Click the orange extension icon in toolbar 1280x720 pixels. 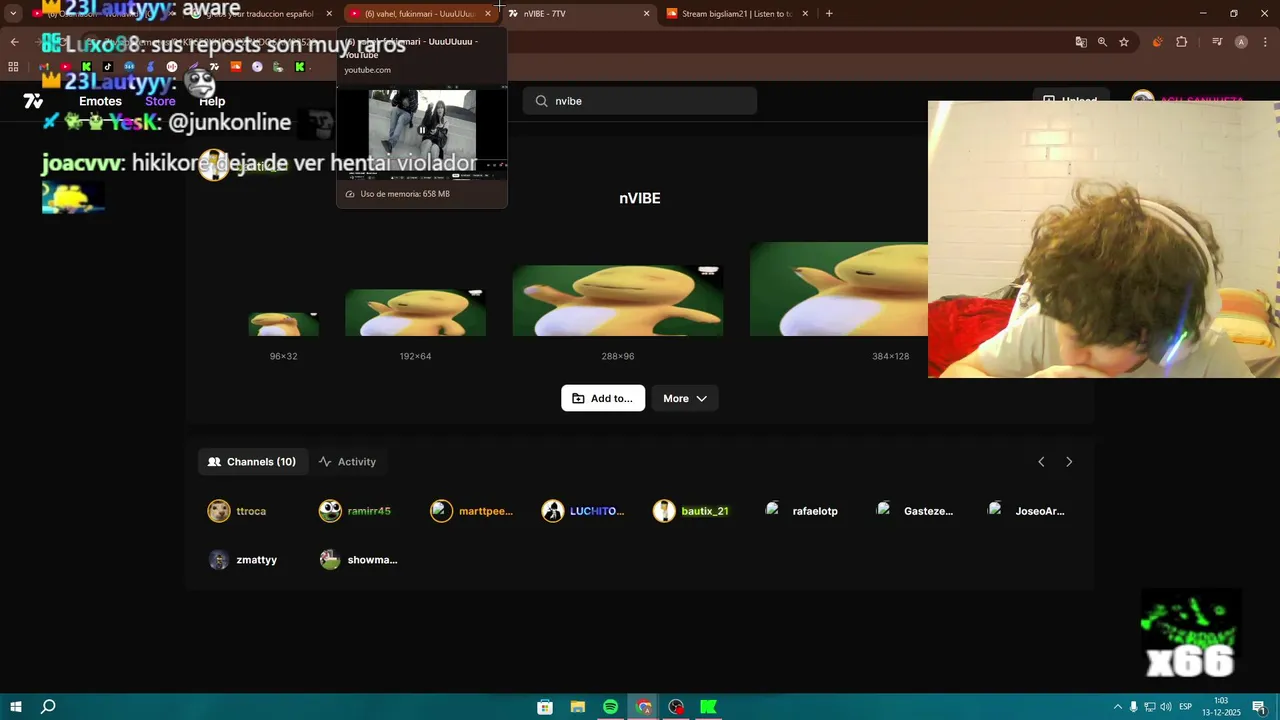coord(1157,42)
